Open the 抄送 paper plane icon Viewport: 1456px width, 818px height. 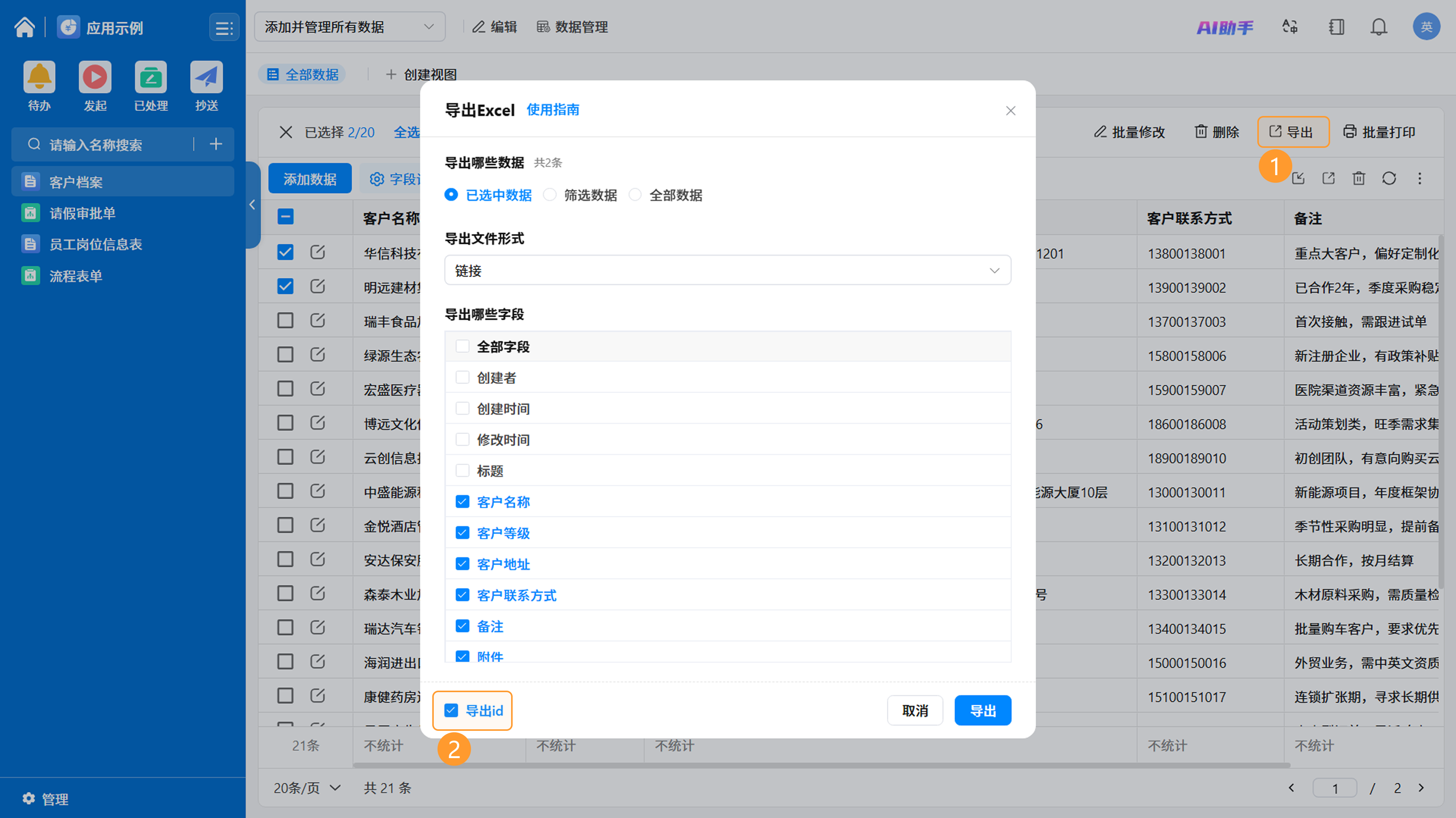(x=206, y=77)
